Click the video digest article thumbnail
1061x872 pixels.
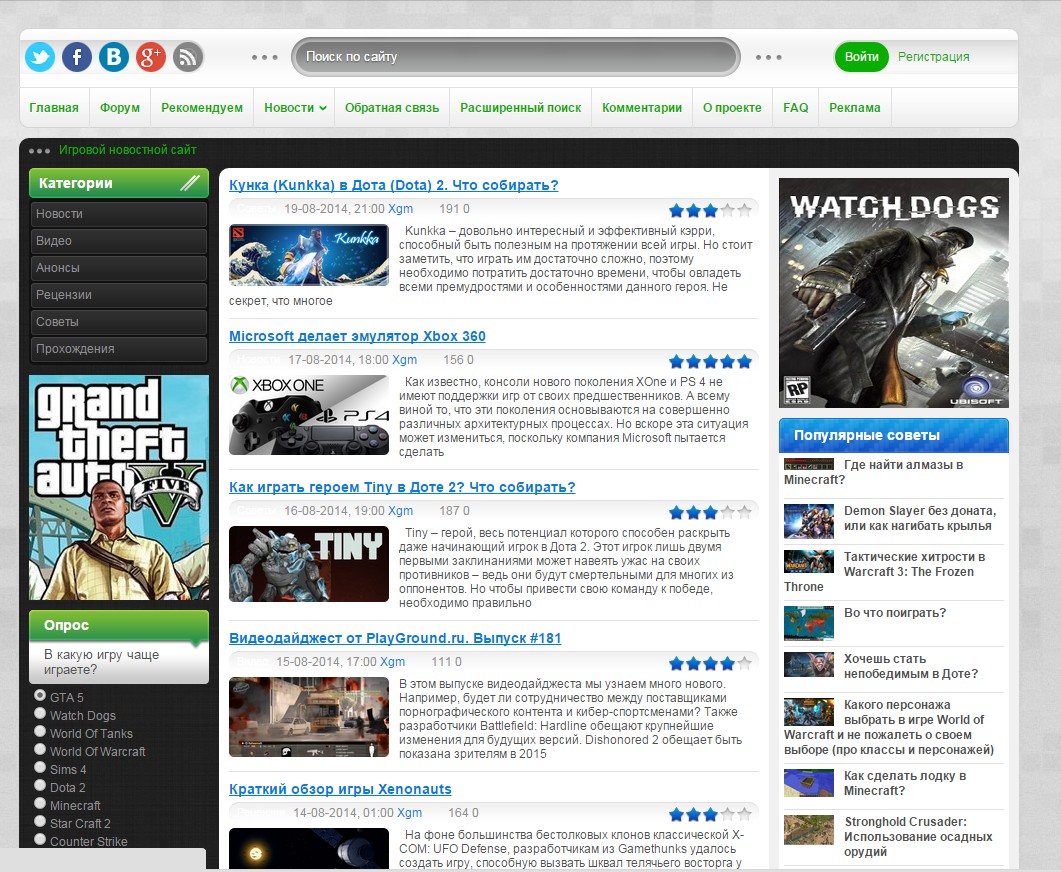pos(309,717)
